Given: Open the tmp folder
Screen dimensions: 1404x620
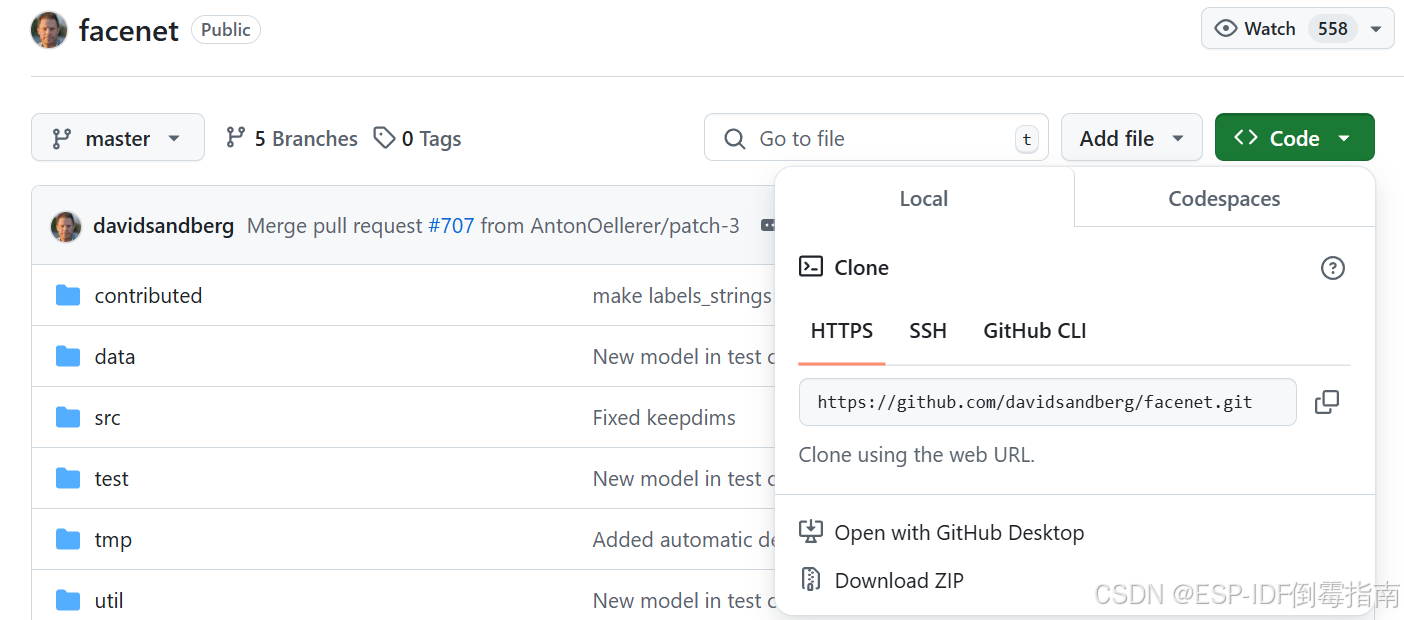Looking at the screenshot, I should pos(113,540).
